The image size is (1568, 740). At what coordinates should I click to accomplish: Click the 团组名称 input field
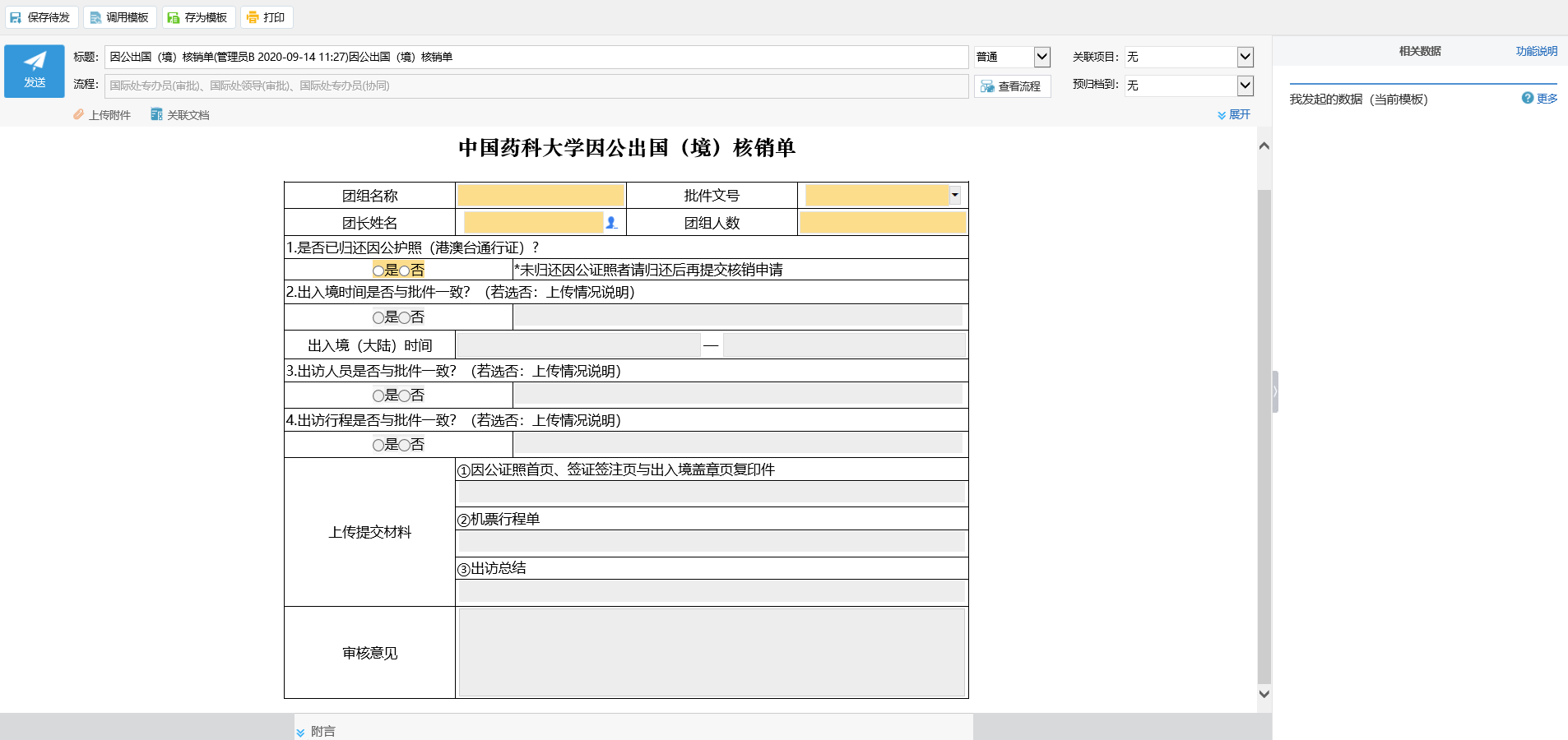click(540, 196)
